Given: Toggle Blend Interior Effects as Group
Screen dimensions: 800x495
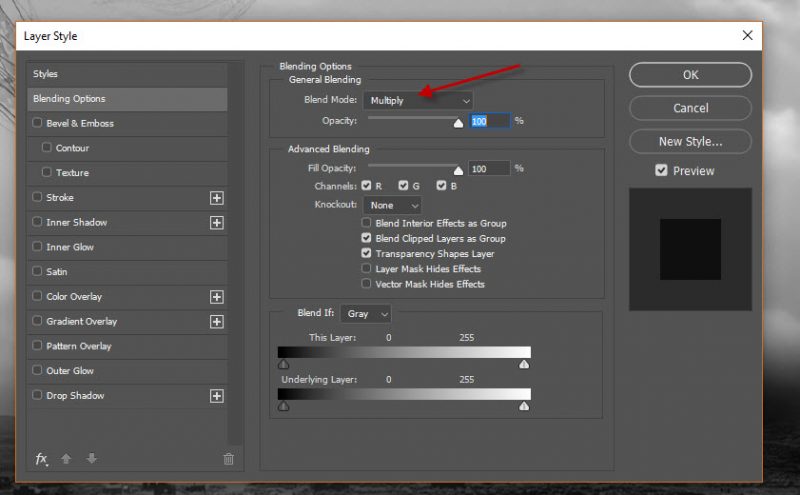Looking at the screenshot, I should (367, 223).
